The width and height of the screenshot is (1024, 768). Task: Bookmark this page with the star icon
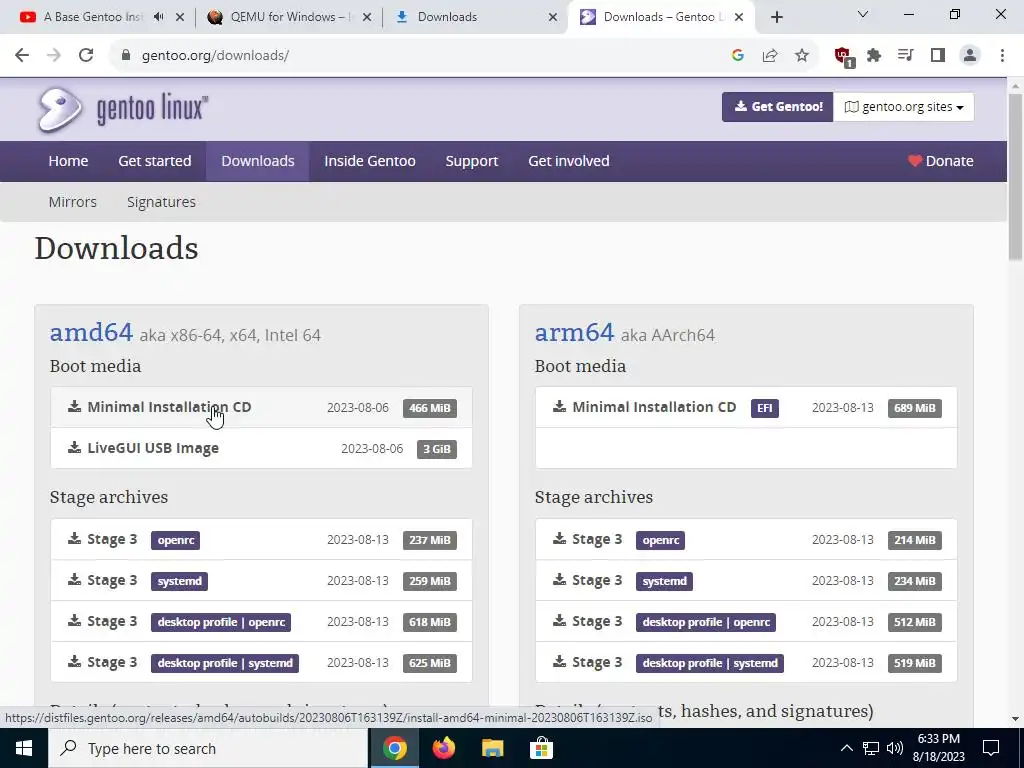[802, 56]
